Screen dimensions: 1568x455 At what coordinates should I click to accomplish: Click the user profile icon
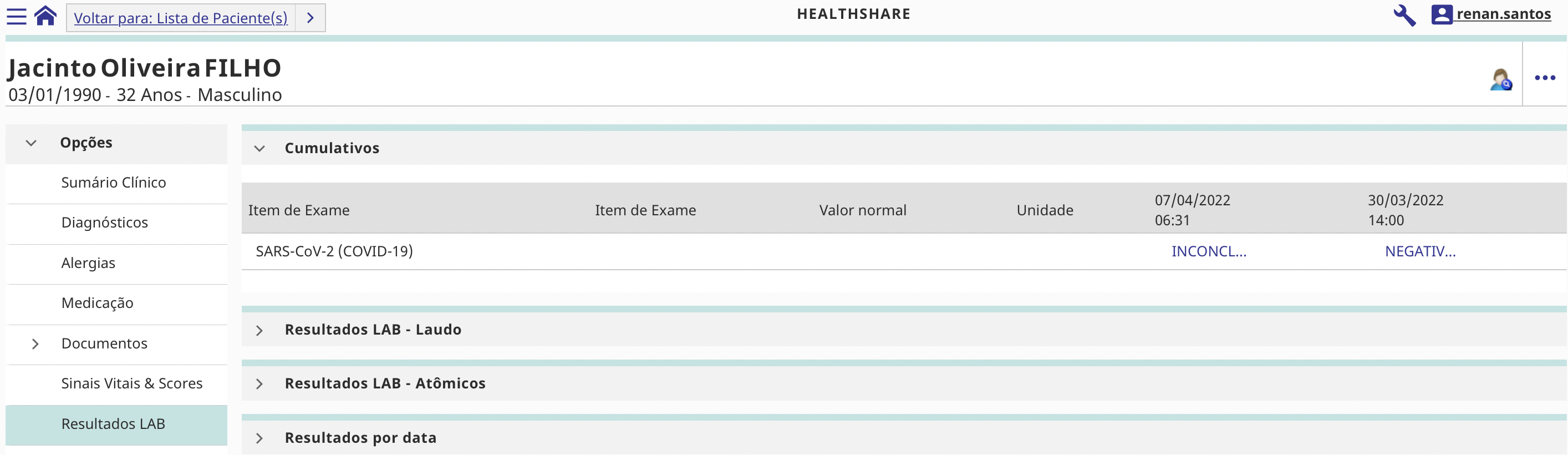point(1442,14)
